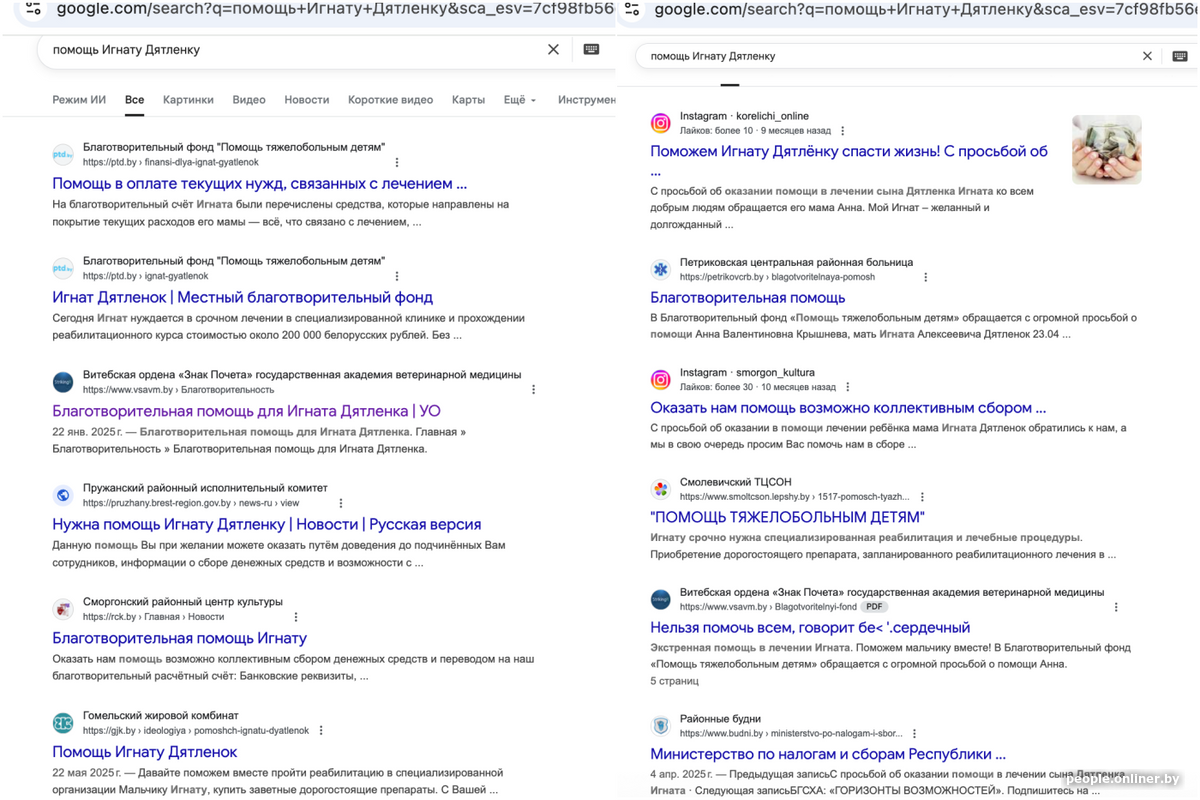The height and width of the screenshot is (800, 1200).
Task: Open options dots for vsavm.by Благотворительность result
Action: [x=533, y=389]
